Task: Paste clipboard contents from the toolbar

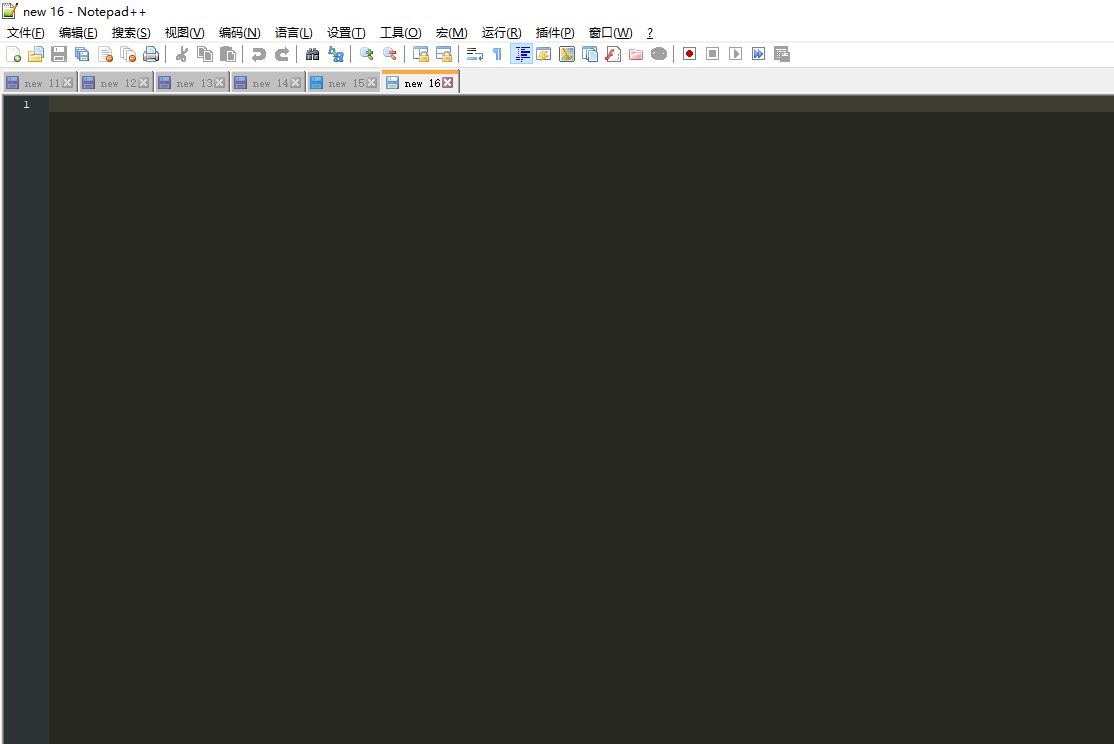Action: point(228,54)
